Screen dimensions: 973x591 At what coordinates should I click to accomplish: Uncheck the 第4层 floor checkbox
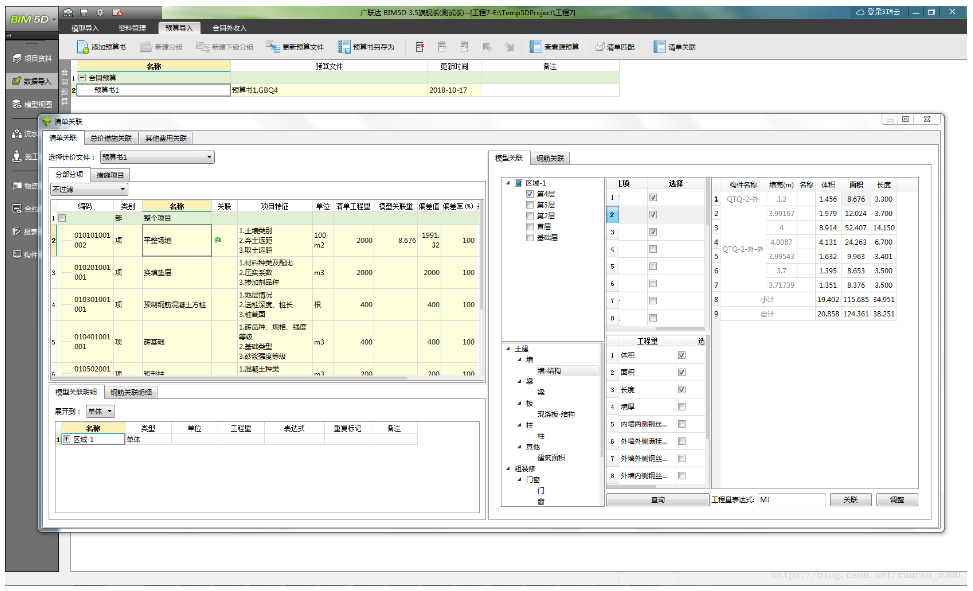[x=529, y=194]
